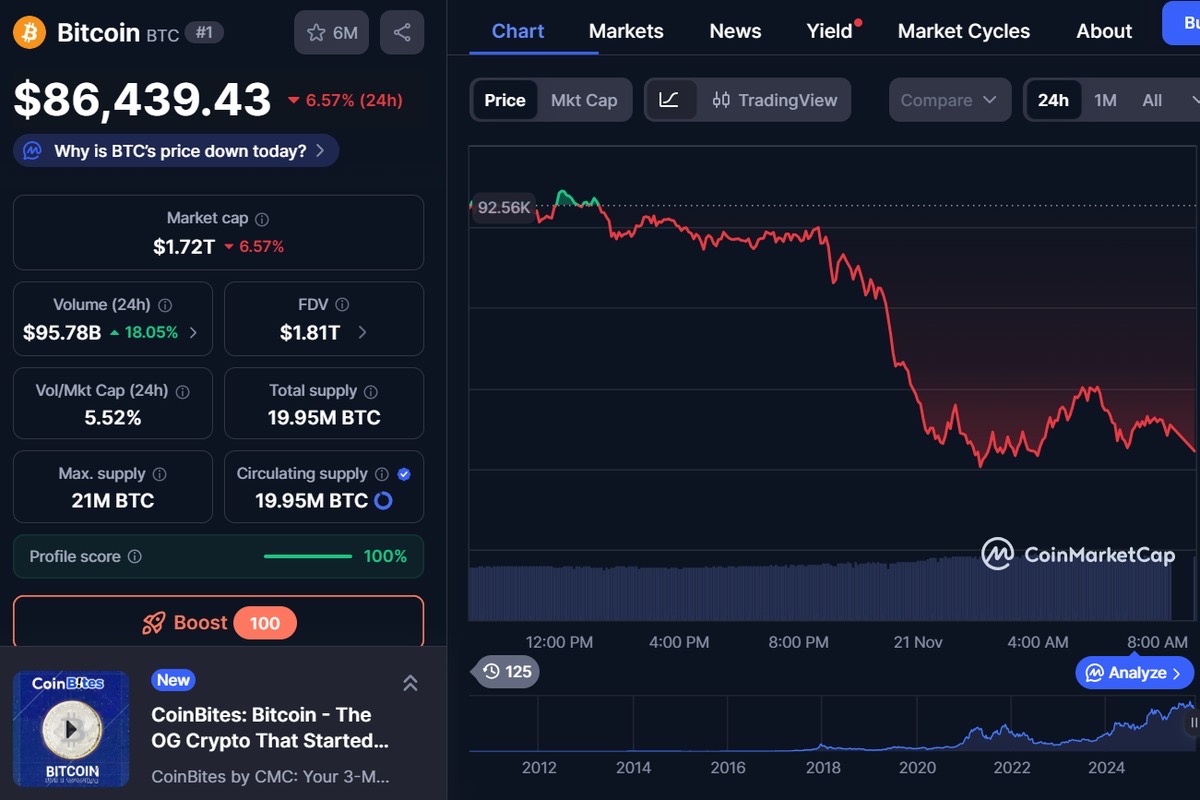The width and height of the screenshot is (1200, 800).
Task: Click the Profile score info icon
Action: 135,557
